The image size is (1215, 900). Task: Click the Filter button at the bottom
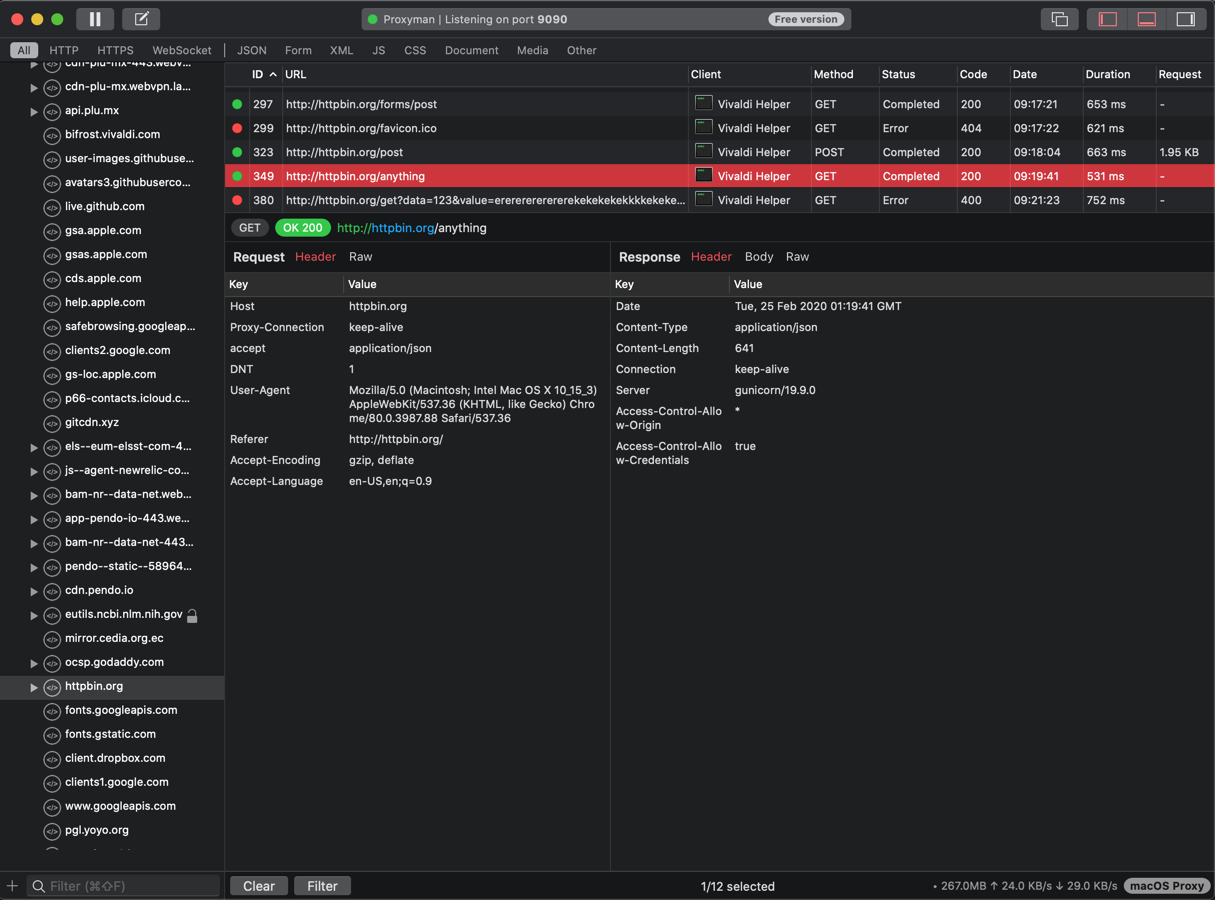tap(322, 886)
